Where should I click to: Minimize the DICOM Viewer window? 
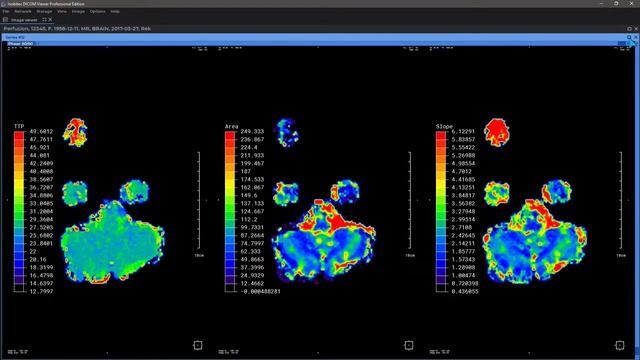coord(602,3)
